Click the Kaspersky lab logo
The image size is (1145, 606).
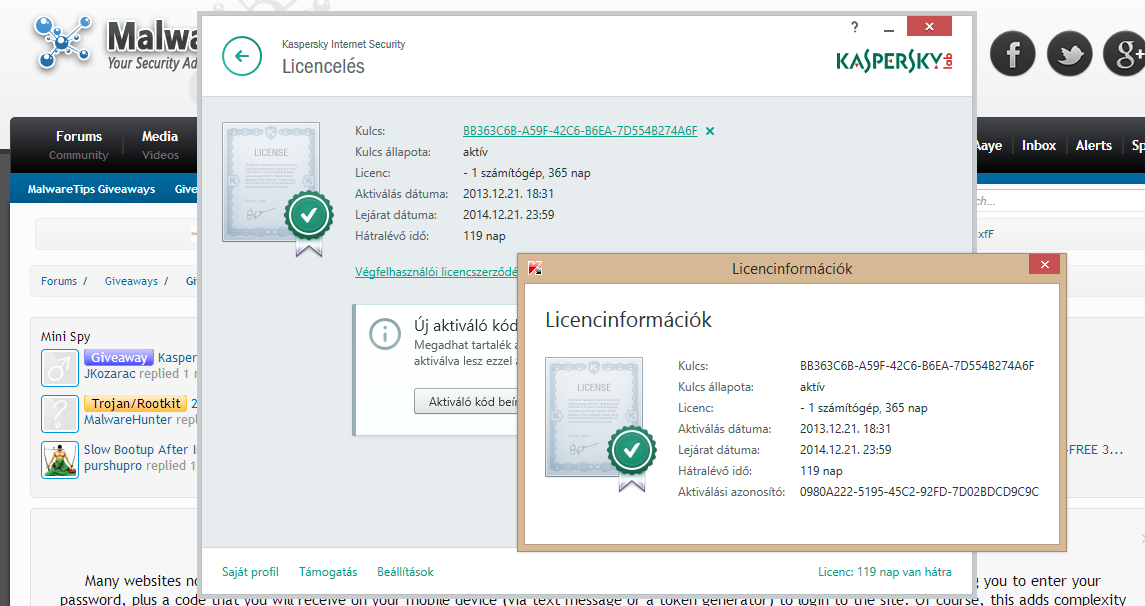pyautogui.click(x=895, y=61)
